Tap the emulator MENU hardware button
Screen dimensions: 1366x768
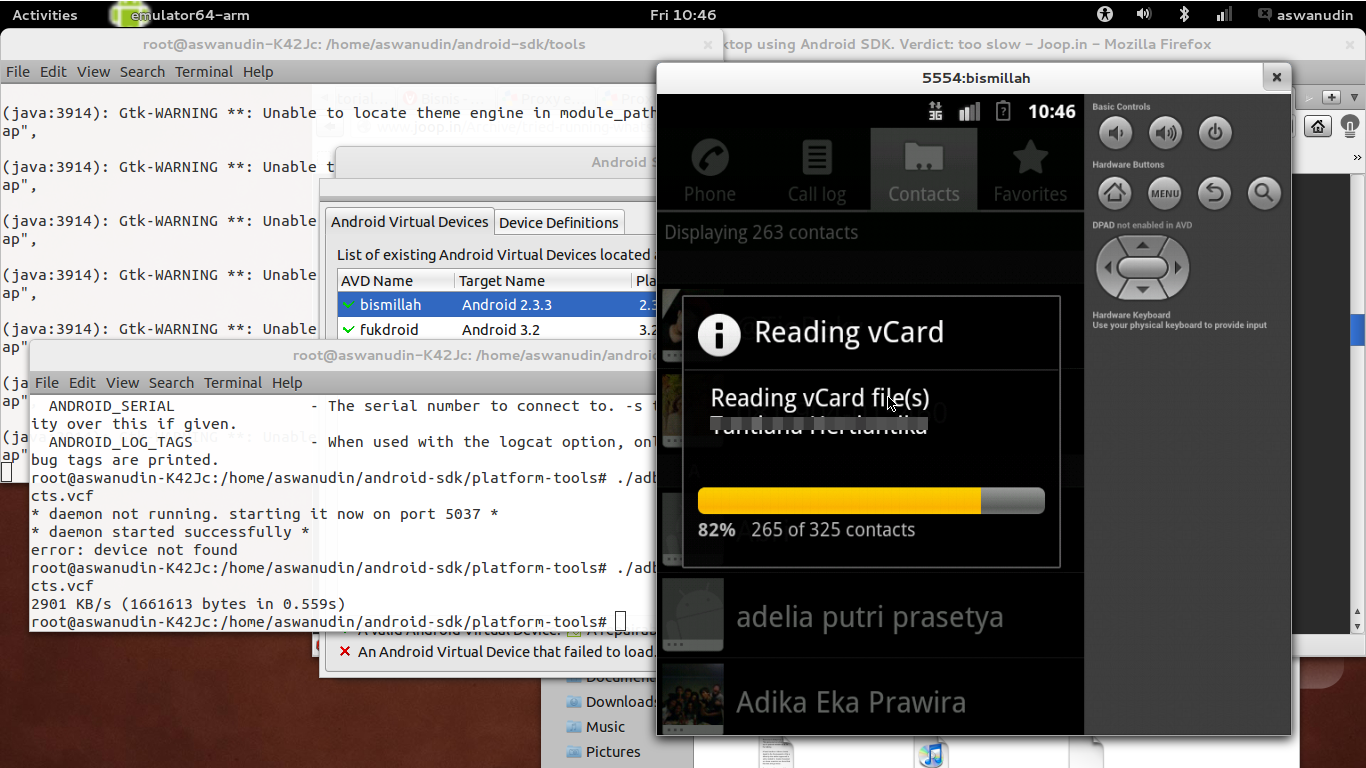(1164, 193)
